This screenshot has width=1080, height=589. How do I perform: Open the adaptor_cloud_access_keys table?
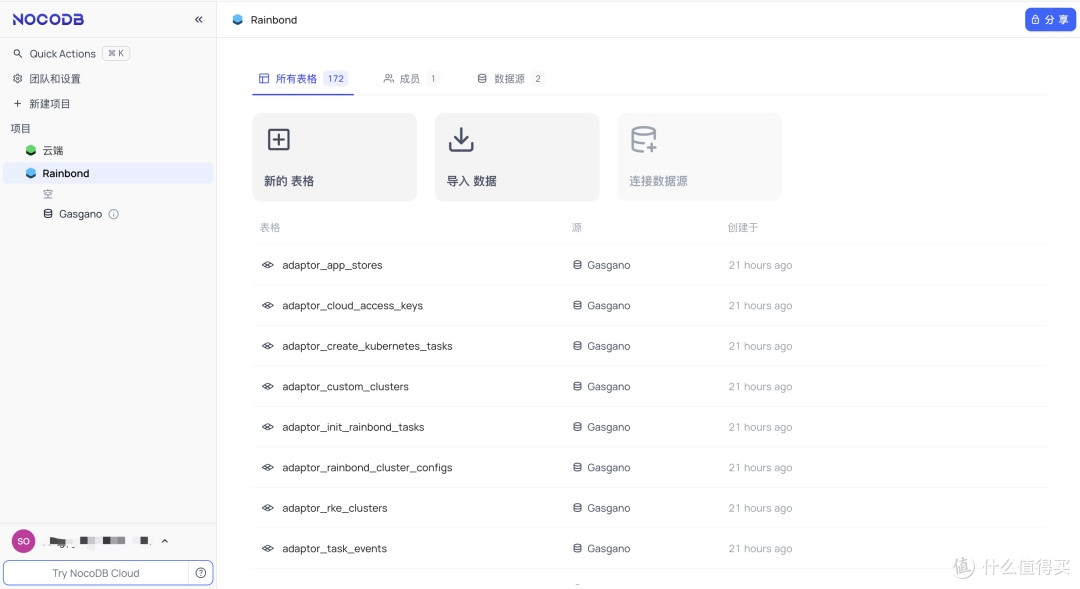pos(353,306)
